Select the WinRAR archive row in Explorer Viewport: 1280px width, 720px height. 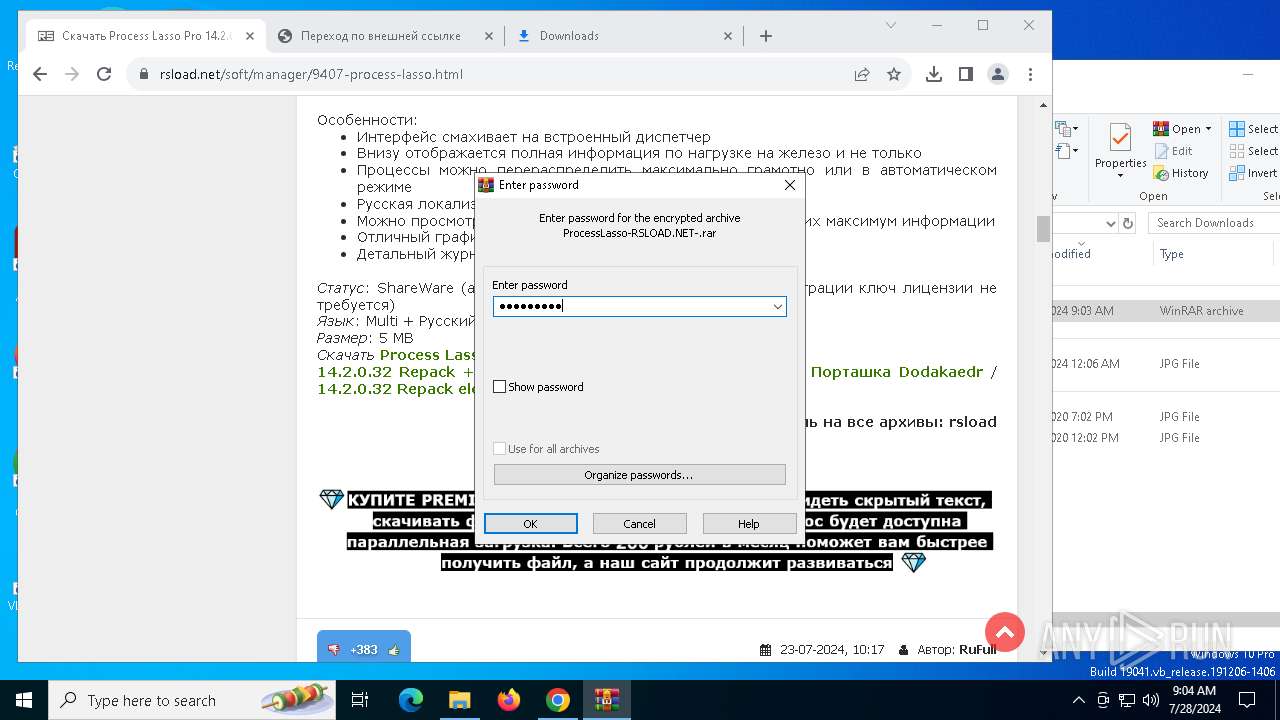pyautogui.click(x=1166, y=311)
